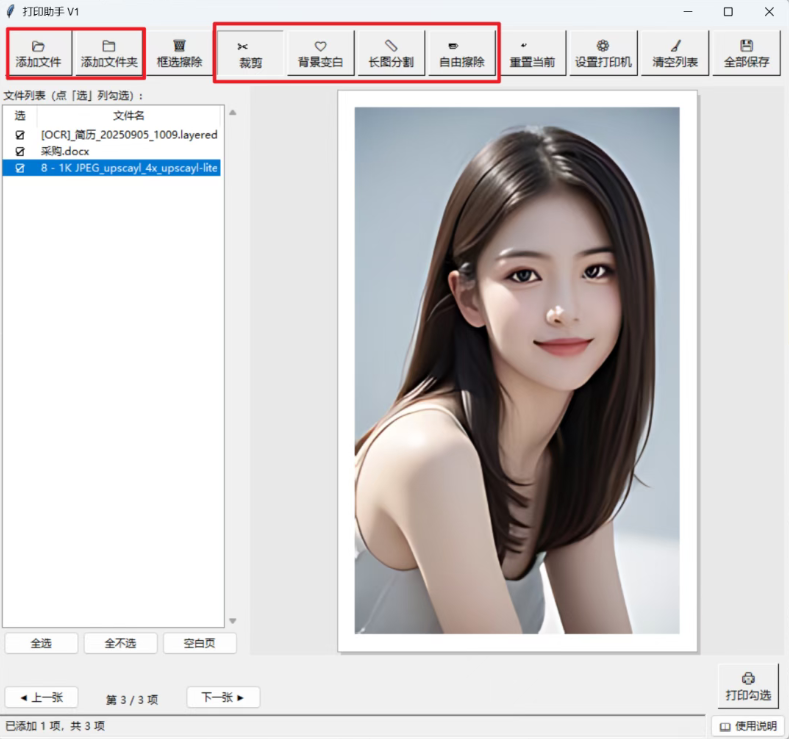Click the file list scrollbar up arrow
This screenshot has width=789, height=739.
point(232,113)
